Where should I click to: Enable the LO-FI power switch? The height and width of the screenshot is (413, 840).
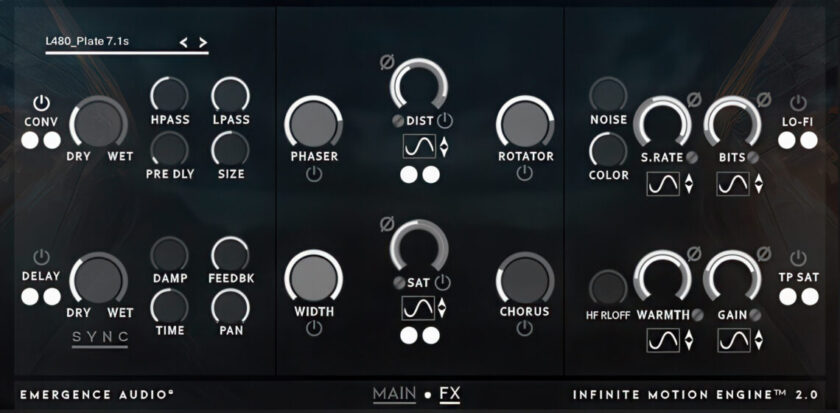click(x=798, y=102)
